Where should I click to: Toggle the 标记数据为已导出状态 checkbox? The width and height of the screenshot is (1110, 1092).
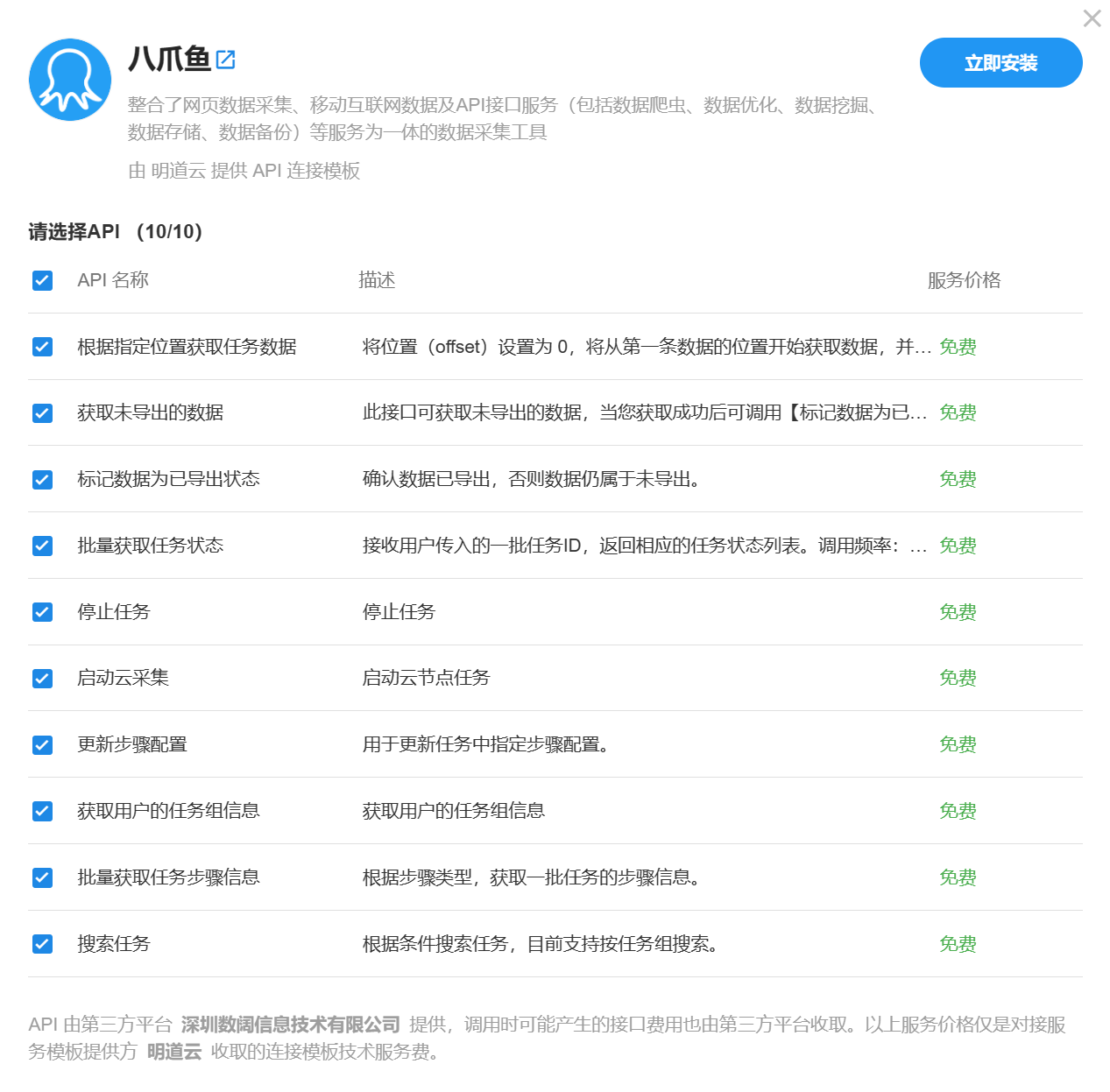(42, 480)
